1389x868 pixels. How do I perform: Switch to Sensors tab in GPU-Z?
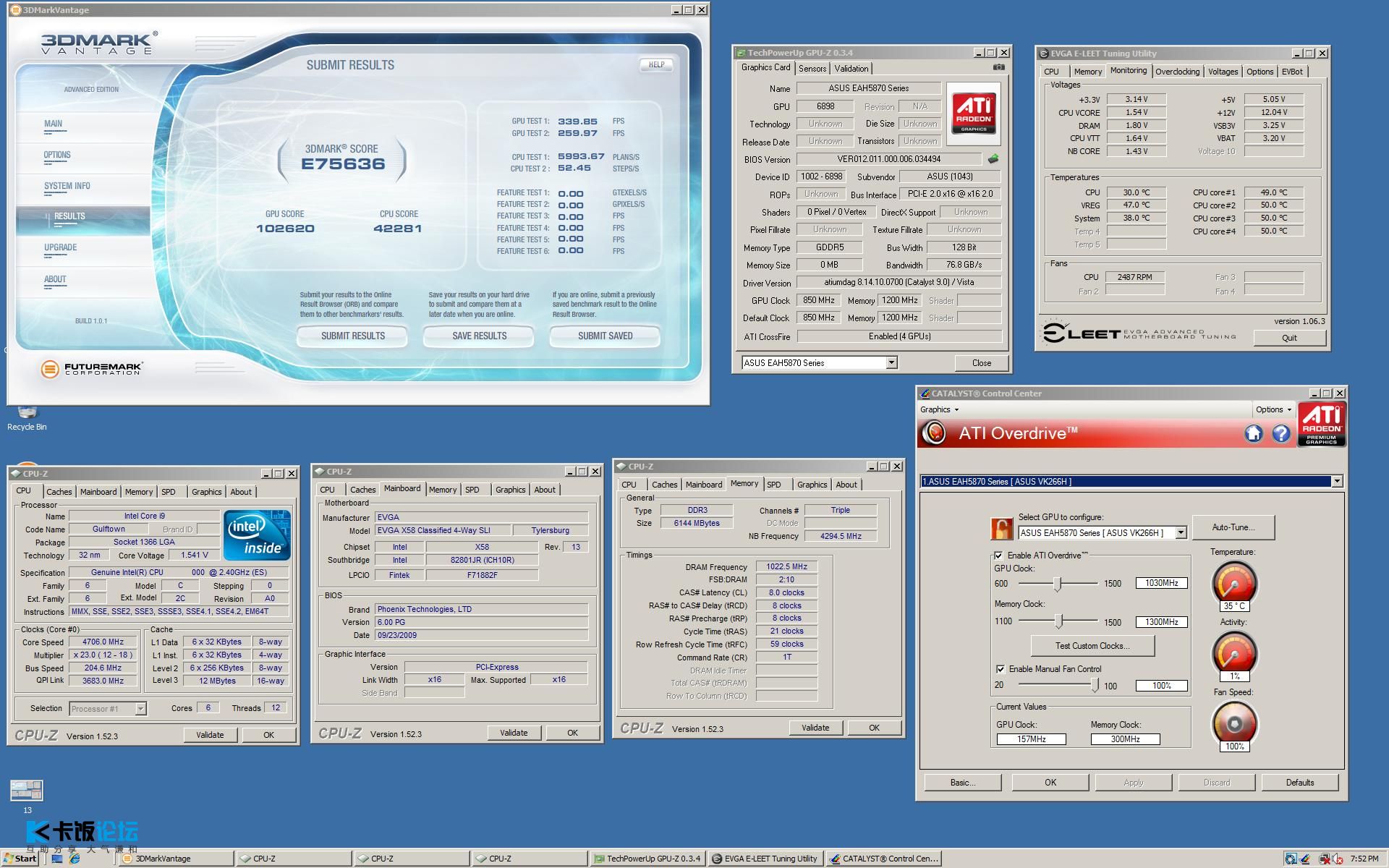point(812,69)
